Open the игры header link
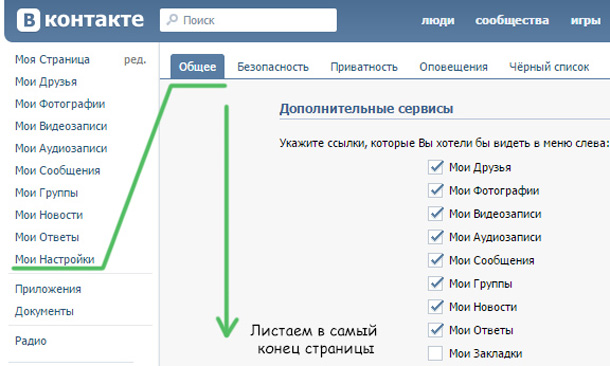This screenshot has width=610, height=366. 585,20
